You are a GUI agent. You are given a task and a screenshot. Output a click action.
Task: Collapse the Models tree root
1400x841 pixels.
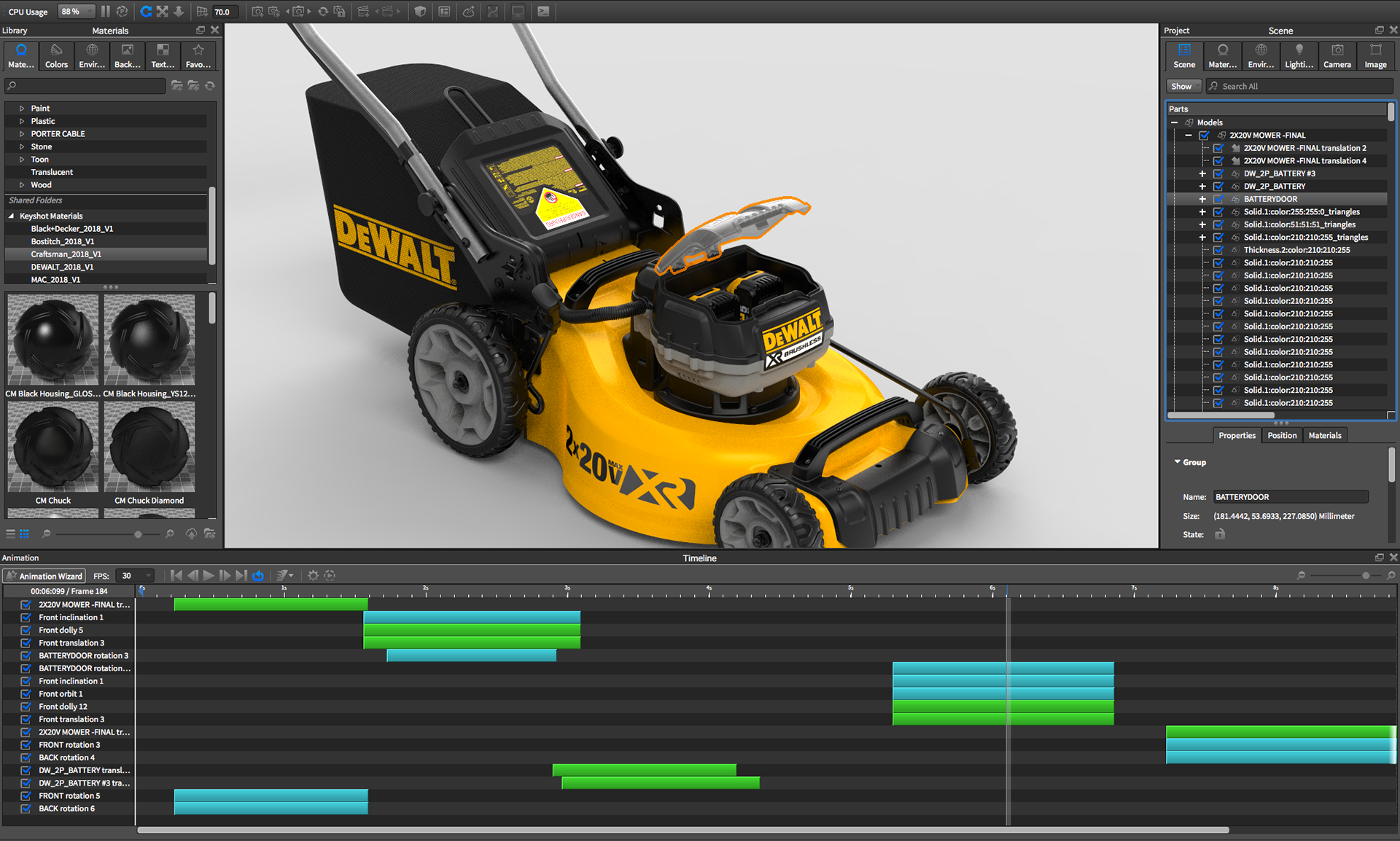[1175, 122]
